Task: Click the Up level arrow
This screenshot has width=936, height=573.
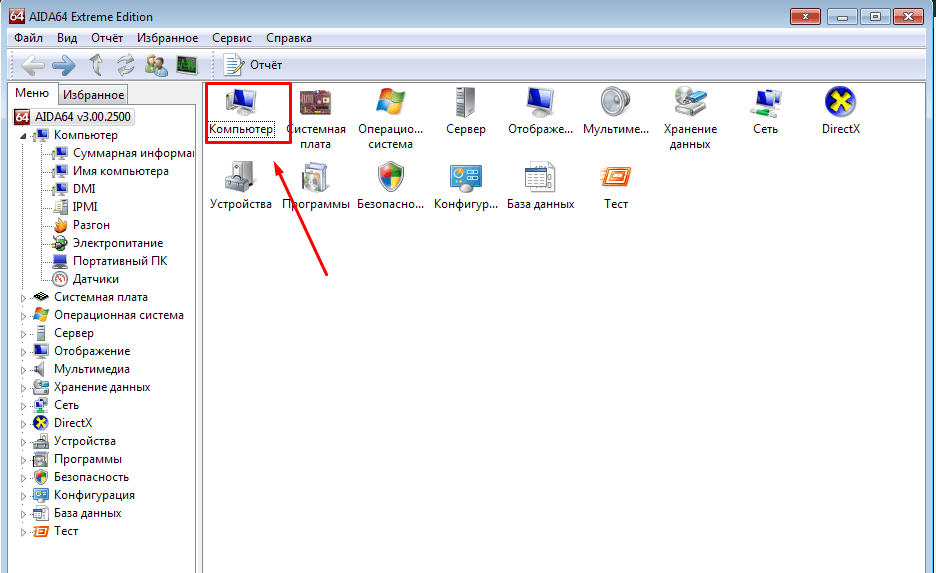Action: point(96,65)
